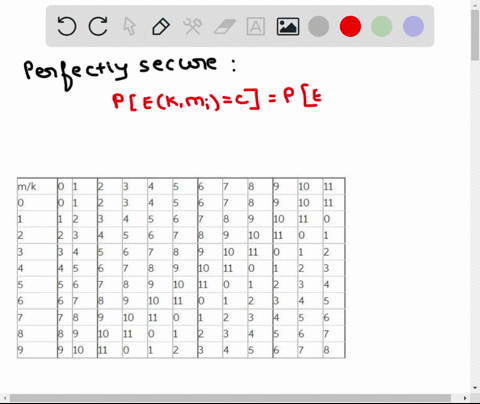Viewport: 480px width, 404px height.
Task: Click the vertical scrollbar thumb
Action: [475, 35]
